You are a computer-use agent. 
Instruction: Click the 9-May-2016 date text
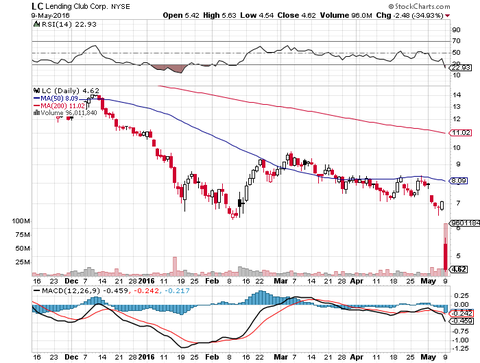click(x=51, y=16)
